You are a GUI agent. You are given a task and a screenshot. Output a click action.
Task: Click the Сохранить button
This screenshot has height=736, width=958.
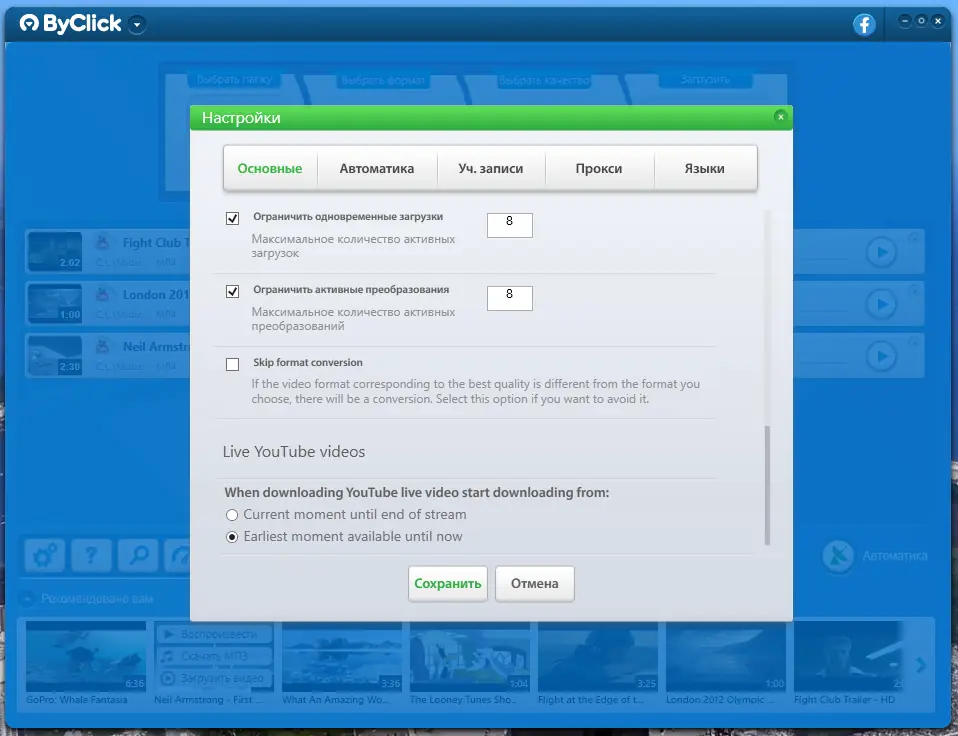tap(448, 583)
